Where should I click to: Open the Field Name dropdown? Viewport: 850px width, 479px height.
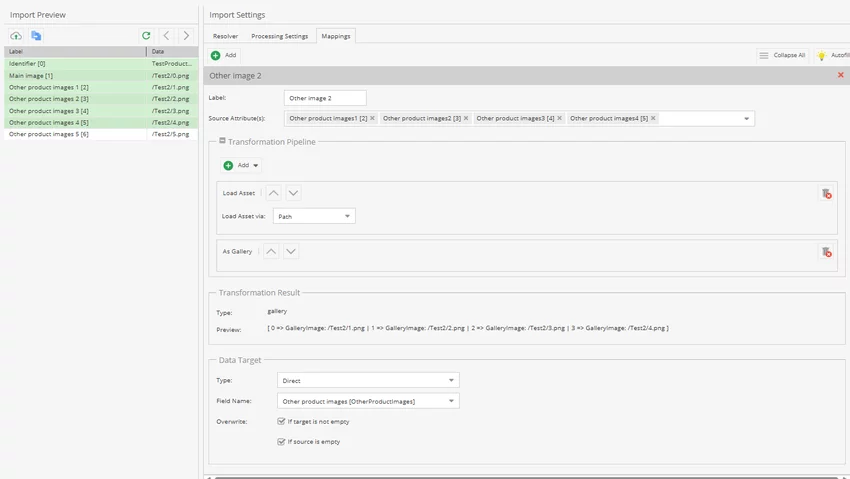click(x=368, y=401)
